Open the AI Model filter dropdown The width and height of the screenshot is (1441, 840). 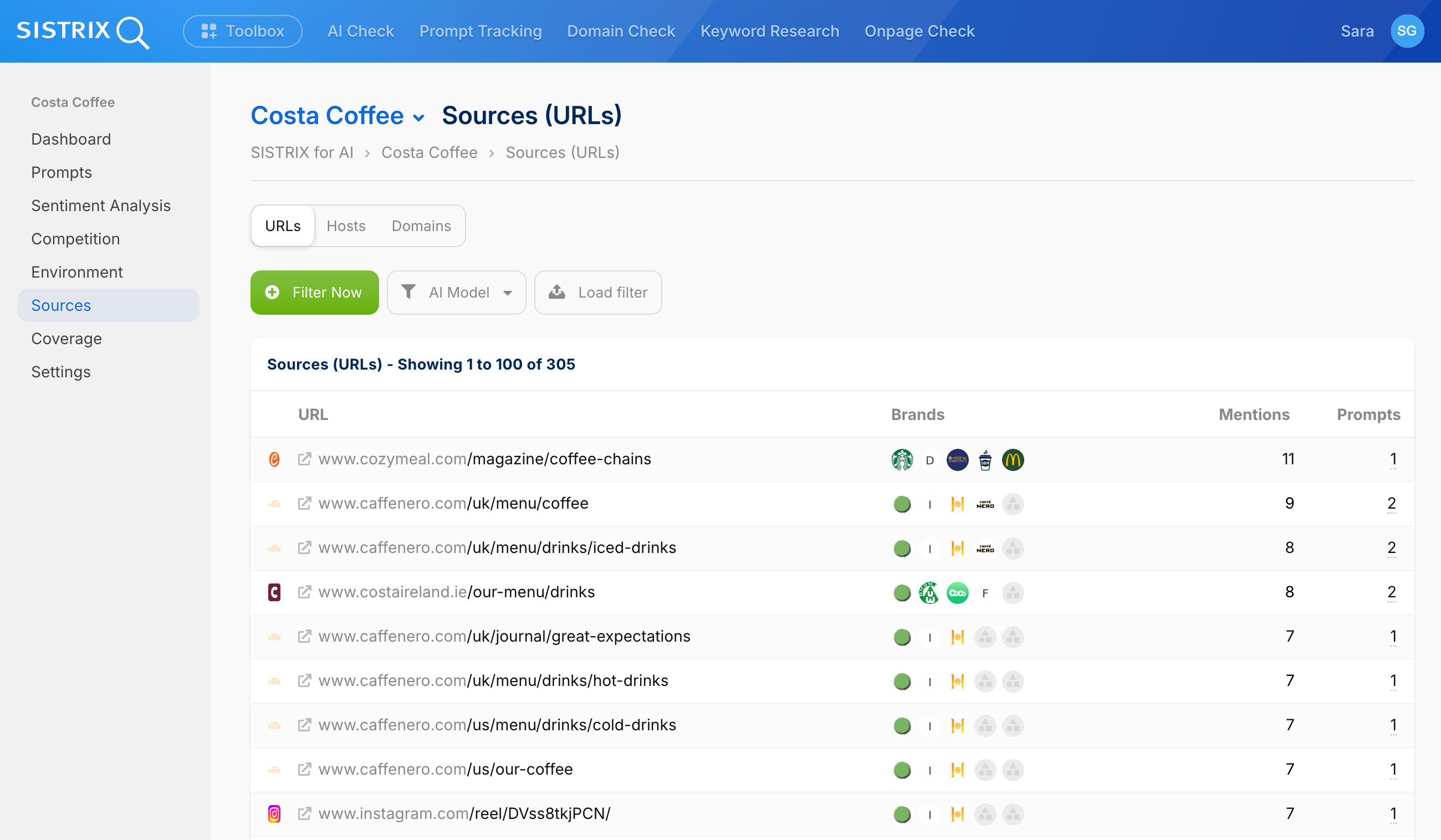(456, 292)
